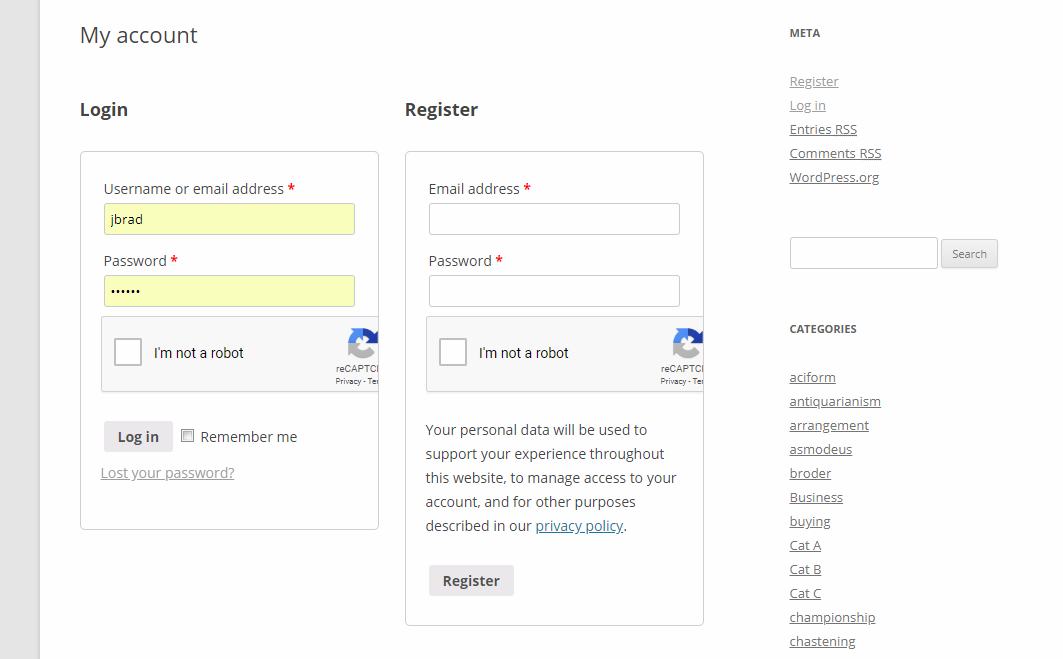The height and width of the screenshot is (659, 1063).
Task: Click the Register Email address field
Action: [554, 219]
